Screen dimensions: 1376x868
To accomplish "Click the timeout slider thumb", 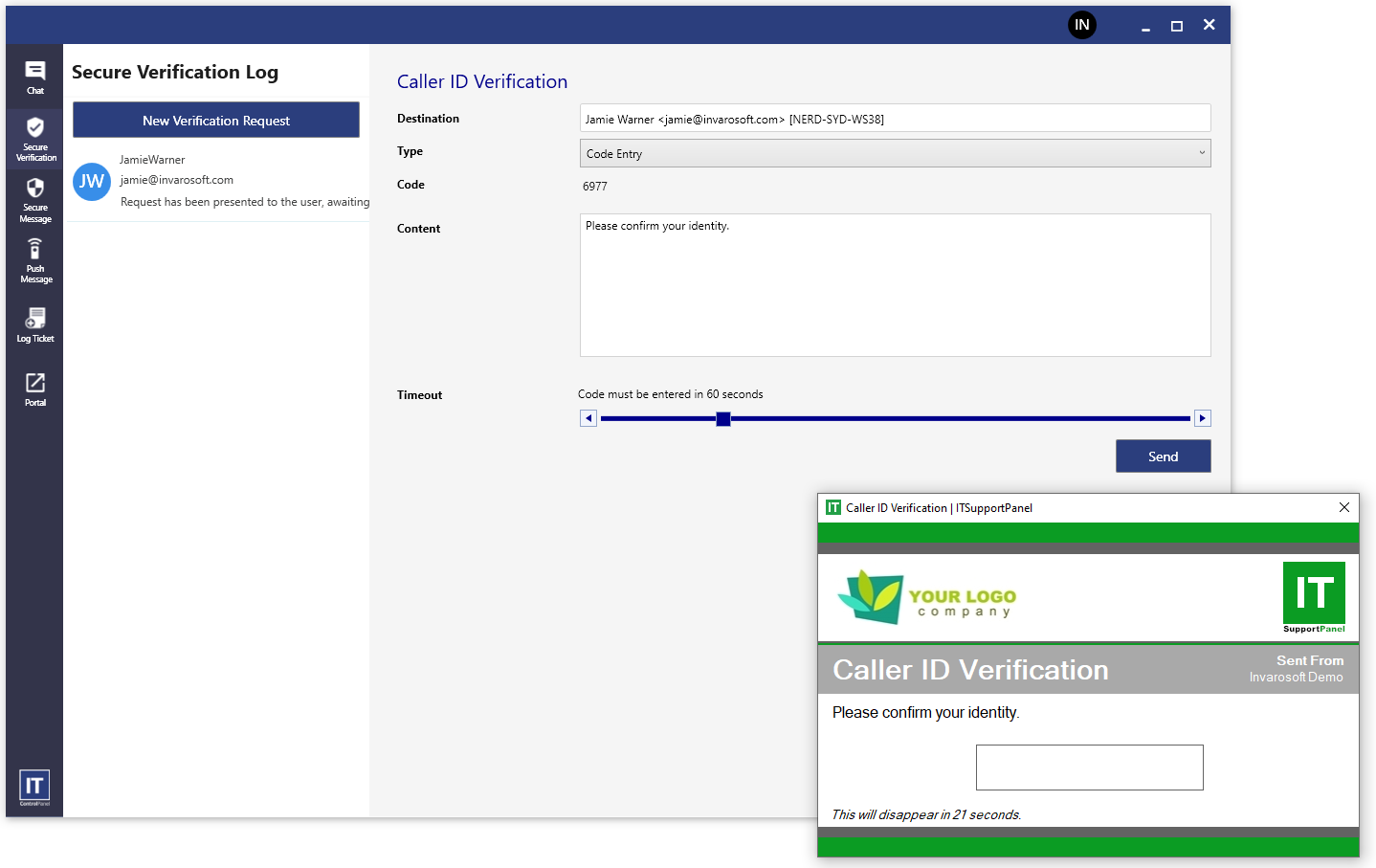I will click(723, 418).
